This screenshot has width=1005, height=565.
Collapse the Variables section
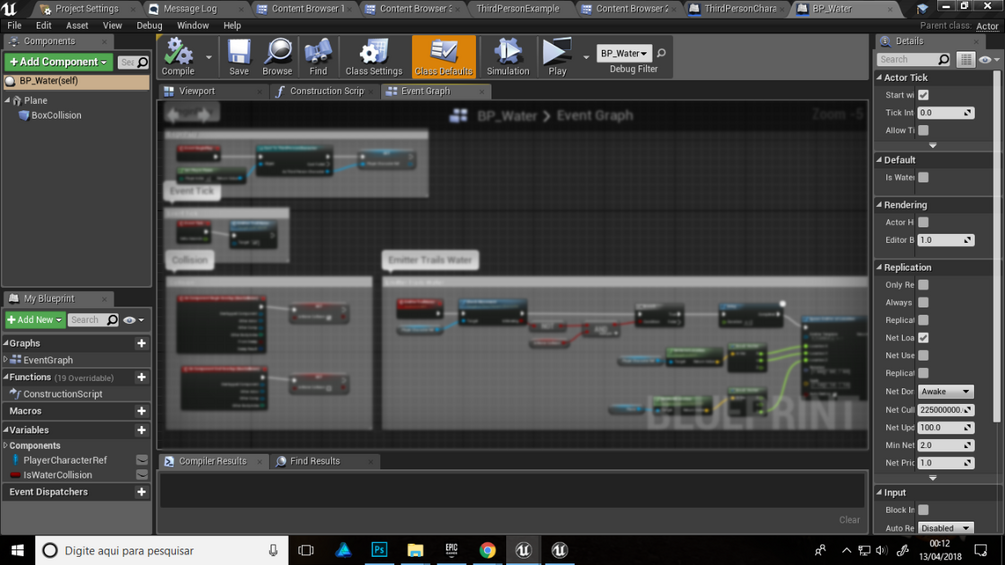[6, 430]
